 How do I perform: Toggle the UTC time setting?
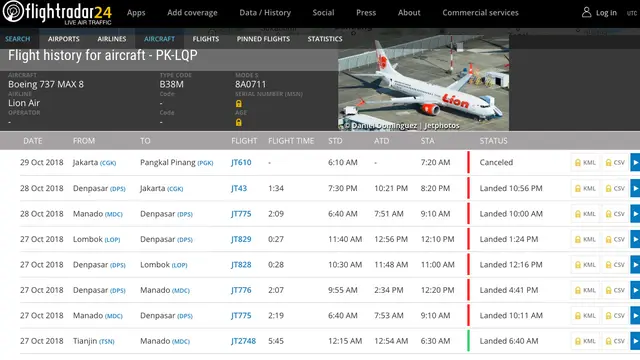tap(632, 13)
